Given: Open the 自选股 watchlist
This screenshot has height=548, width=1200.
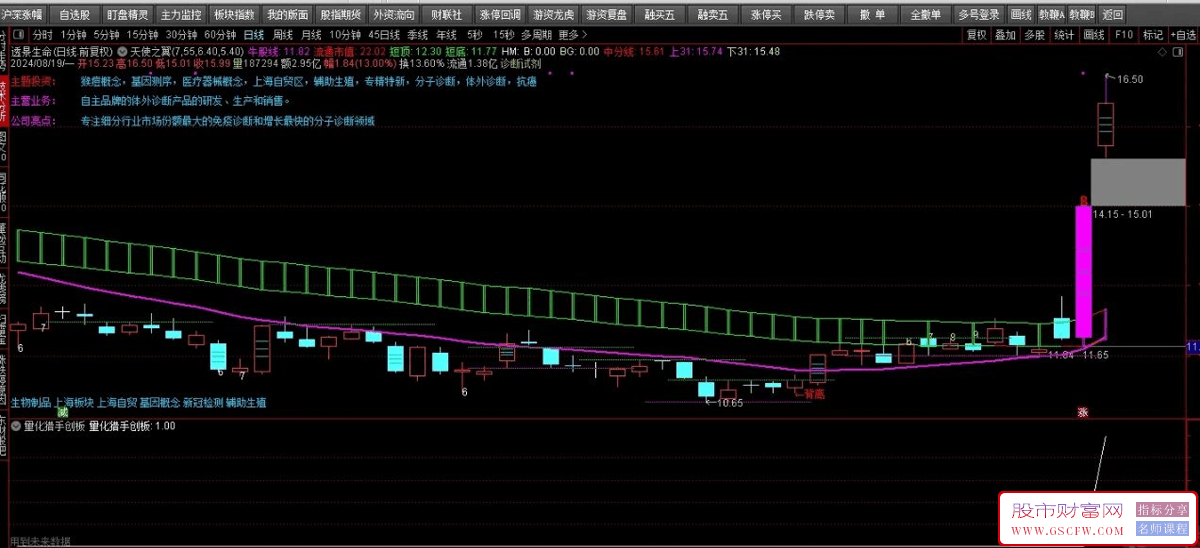Looking at the screenshot, I should [75, 15].
